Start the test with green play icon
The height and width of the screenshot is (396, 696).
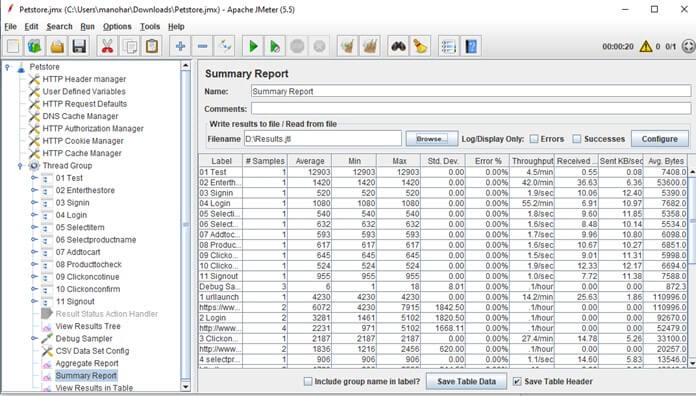[x=253, y=46]
